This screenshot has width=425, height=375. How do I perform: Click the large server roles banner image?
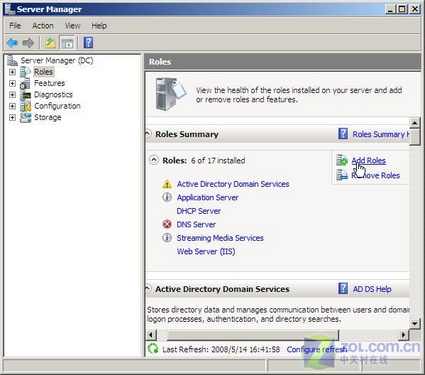pyautogui.click(x=171, y=94)
